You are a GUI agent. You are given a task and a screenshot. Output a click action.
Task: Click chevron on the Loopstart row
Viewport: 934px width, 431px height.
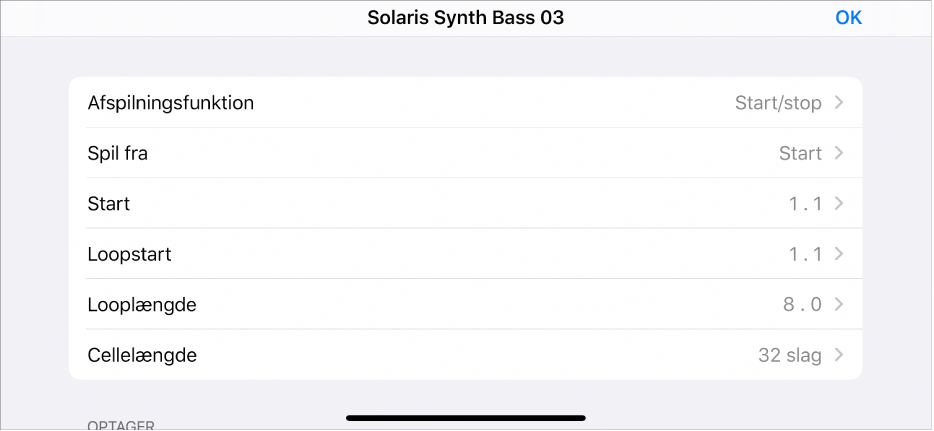coord(839,254)
